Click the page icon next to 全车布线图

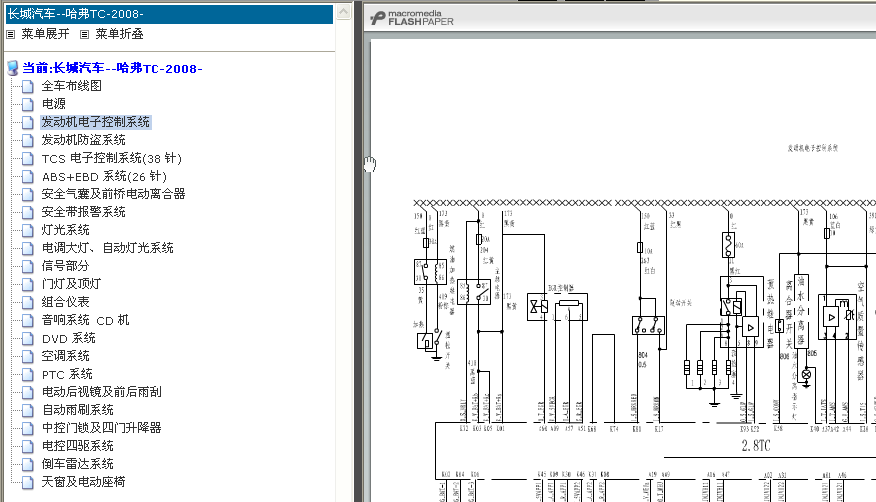click(27, 86)
